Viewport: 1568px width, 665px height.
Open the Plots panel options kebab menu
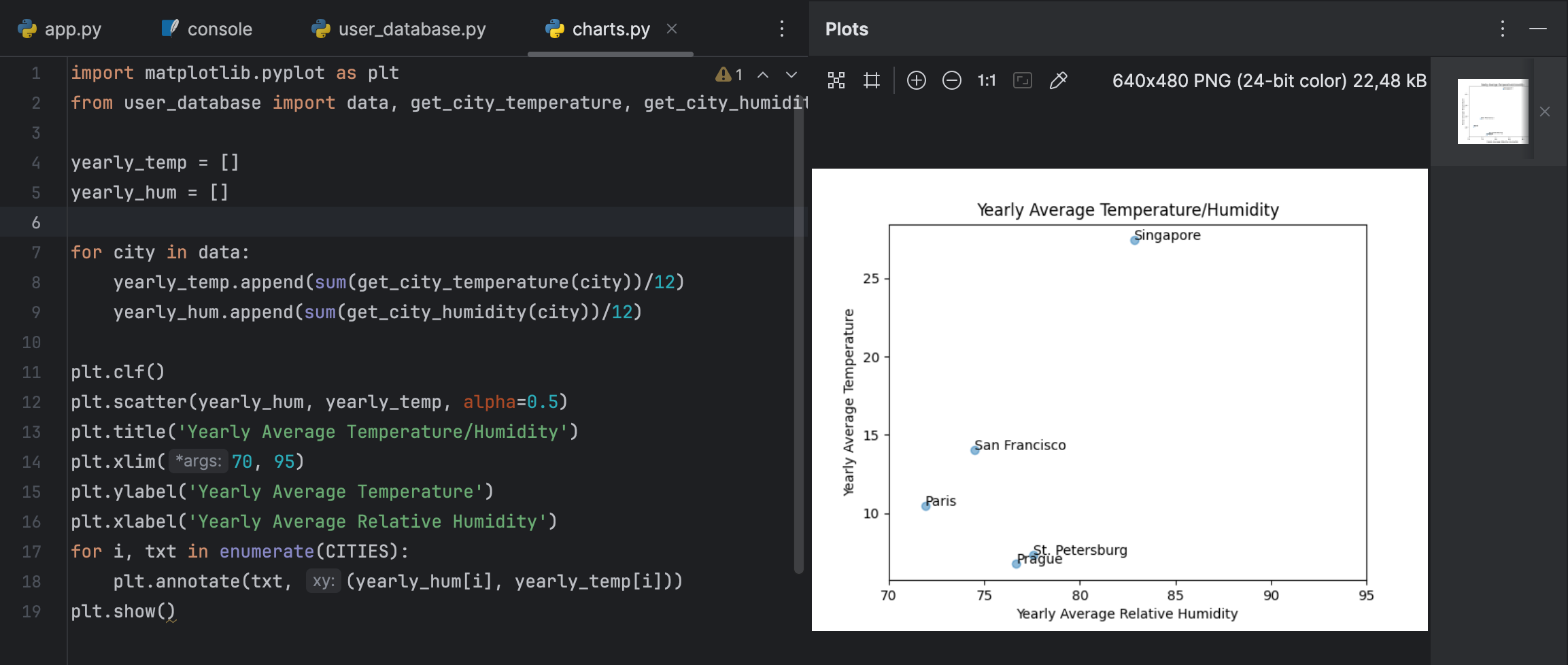coord(1502,29)
